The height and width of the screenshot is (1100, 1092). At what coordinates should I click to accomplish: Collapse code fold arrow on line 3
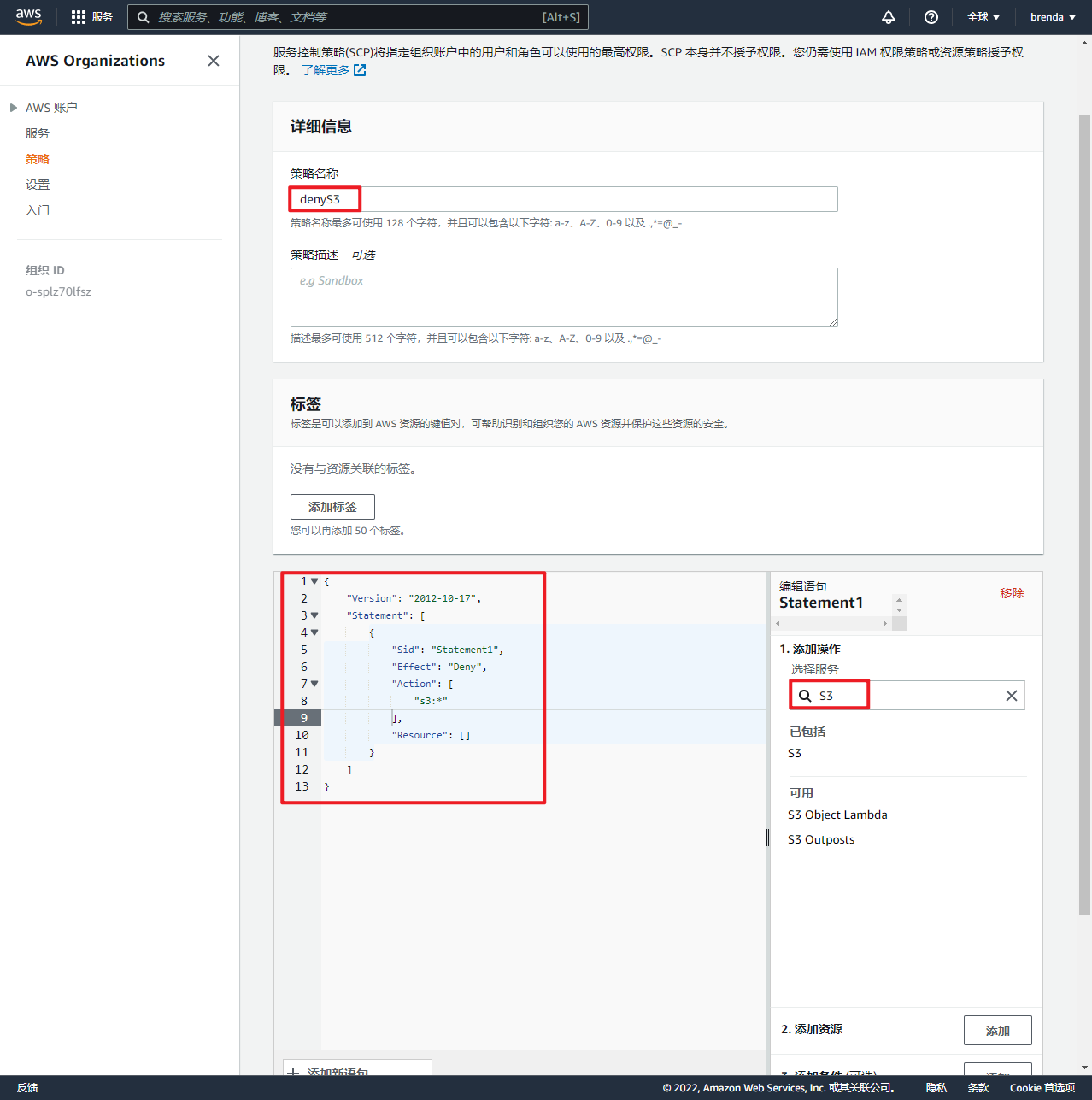(x=314, y=615)
